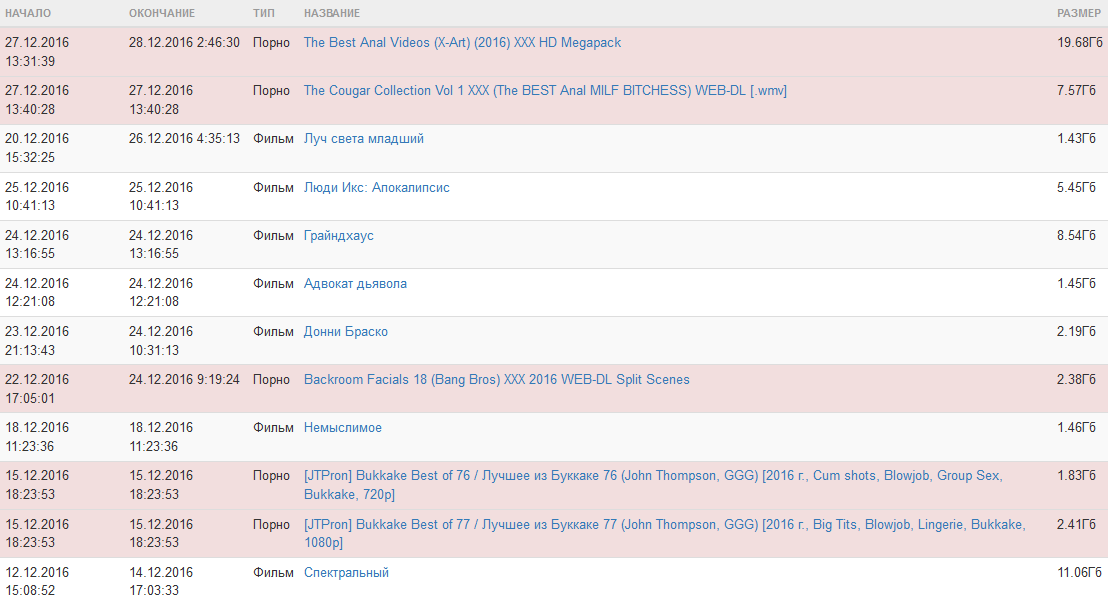Open the X-Art 2016 HD Megapack link
Image resolution: width=1108 pixels, height=601 pixels.
point(462,42)
